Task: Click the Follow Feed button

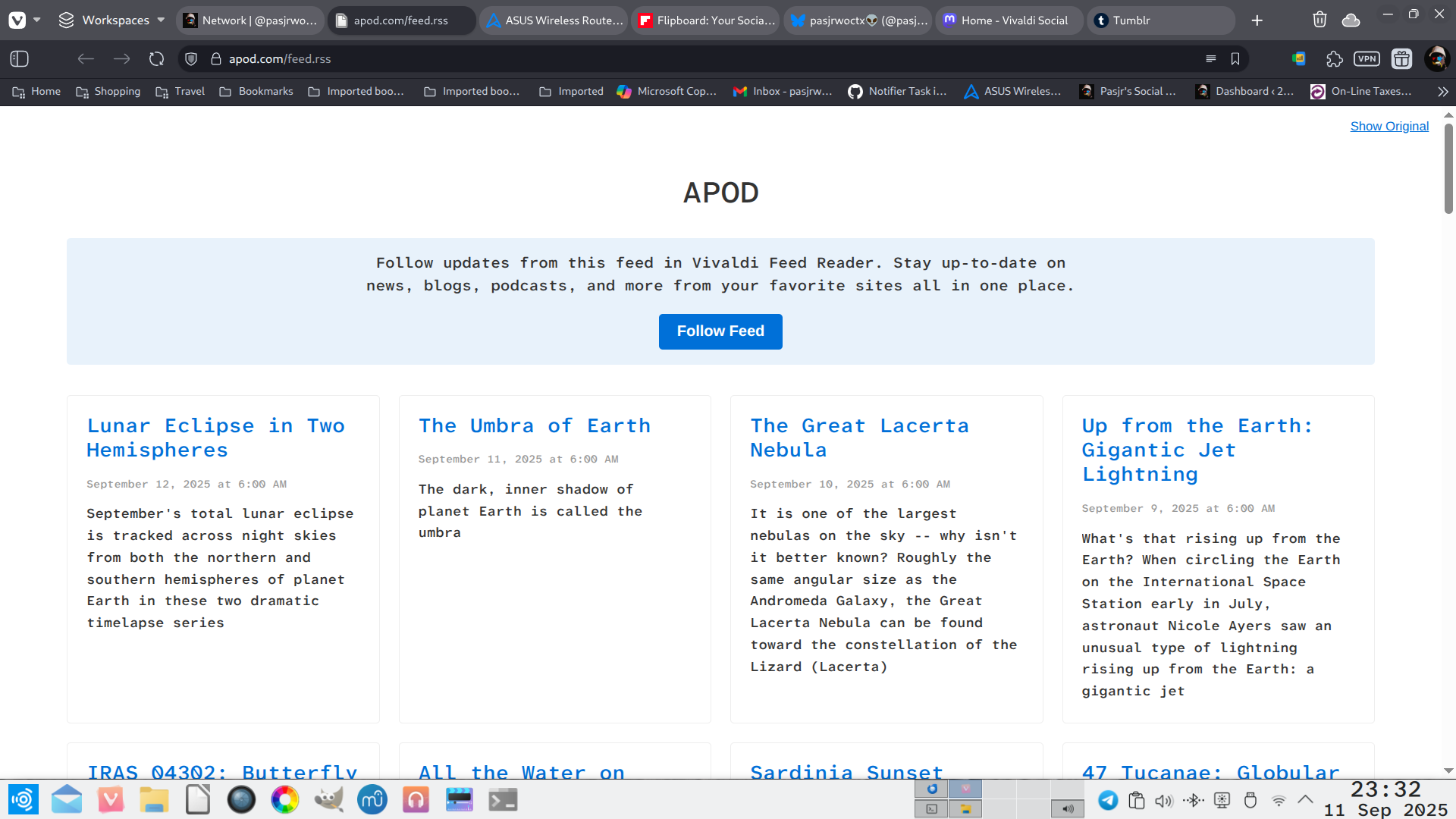Action: click(x=720, y=331)
